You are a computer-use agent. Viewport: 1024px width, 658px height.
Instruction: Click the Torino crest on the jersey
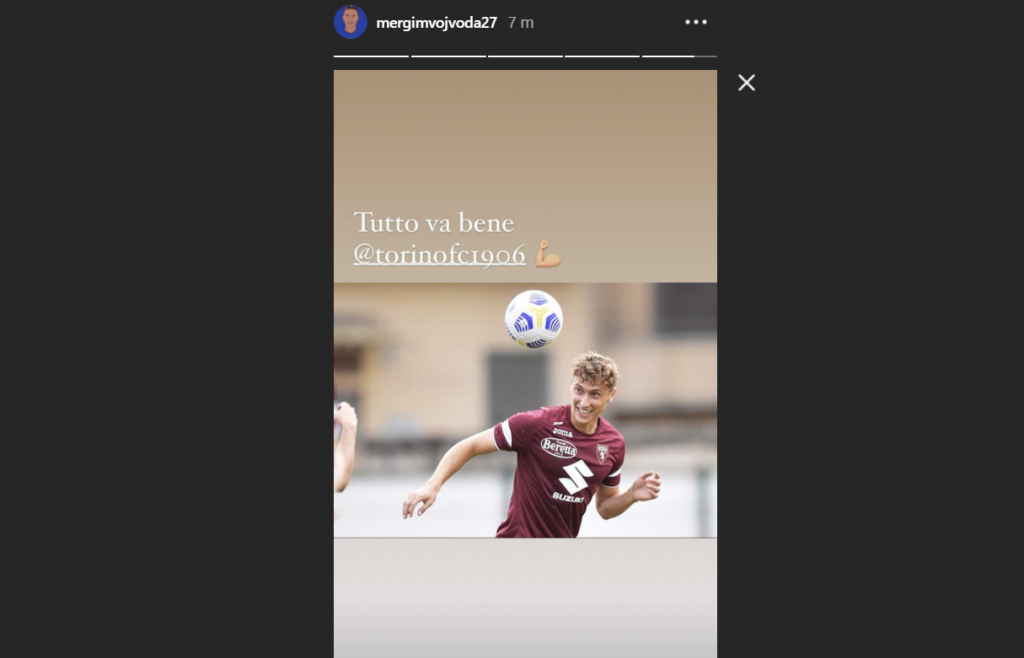[602, 453]
